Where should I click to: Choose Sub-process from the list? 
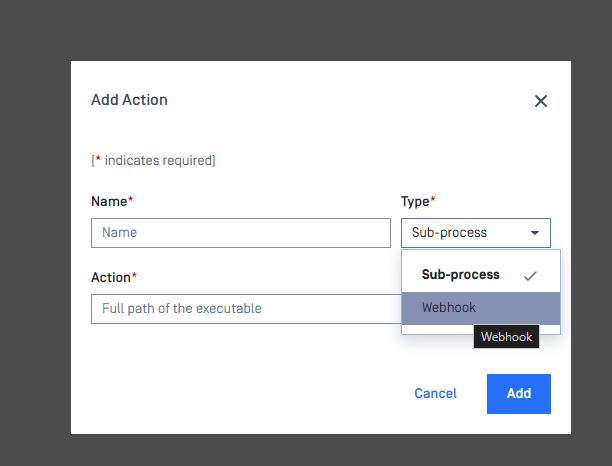[x=481, y=274]
